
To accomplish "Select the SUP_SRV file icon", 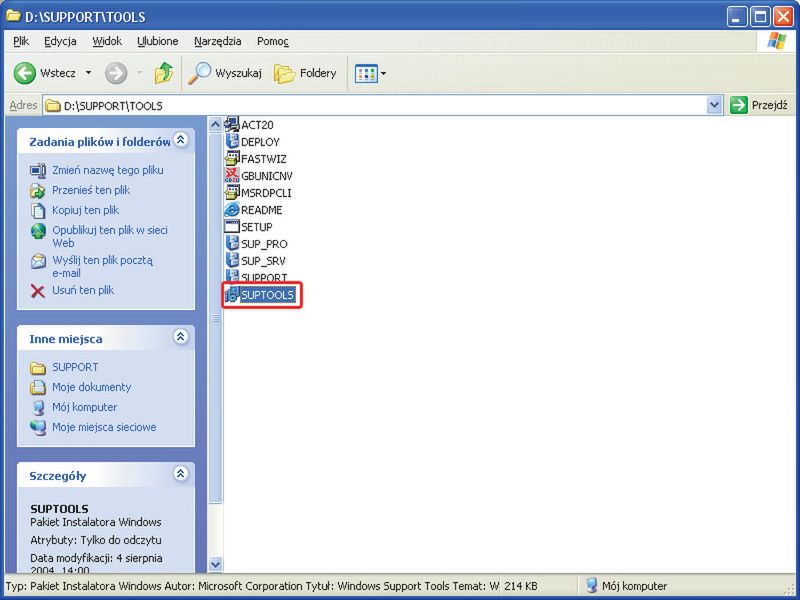I will click(x=232, y=260).
